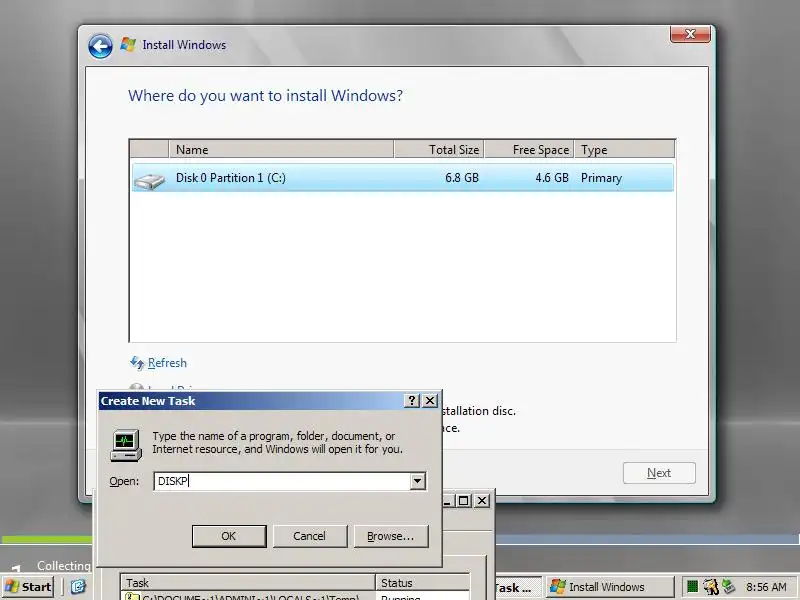800x600 pixels.
Task: Close the Task Manager window behind the dialog
Action: (x=482, y=501)
